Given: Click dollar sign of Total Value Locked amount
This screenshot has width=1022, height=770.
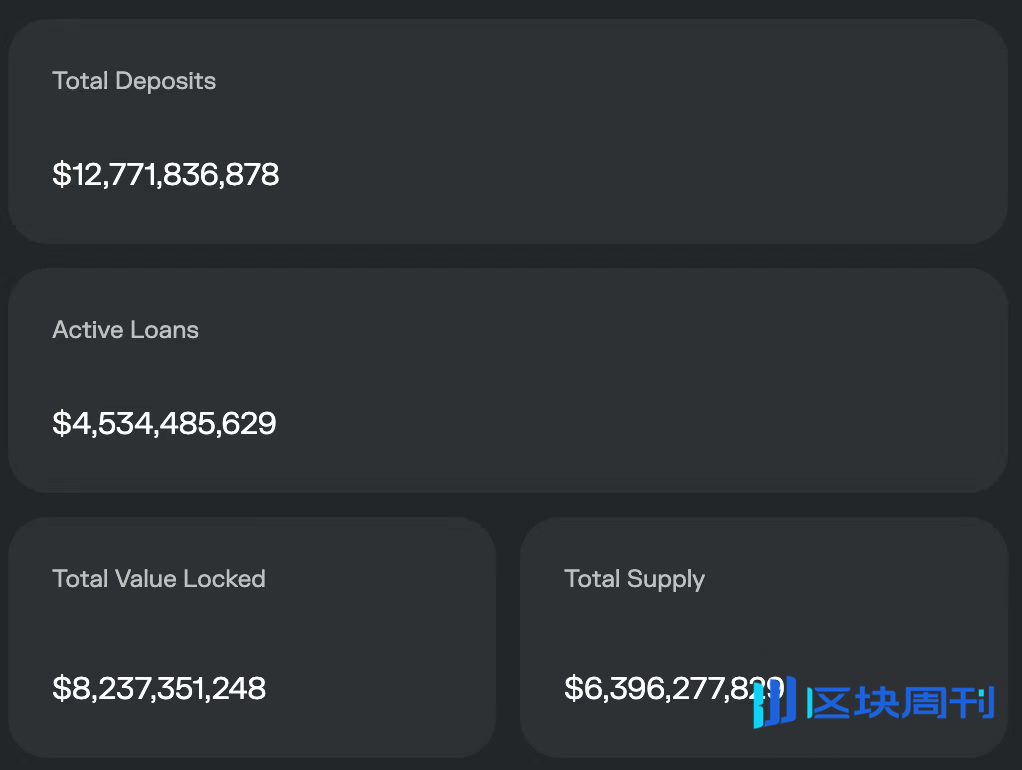Looking at the screenshot, I should click(x=60, y=688).
